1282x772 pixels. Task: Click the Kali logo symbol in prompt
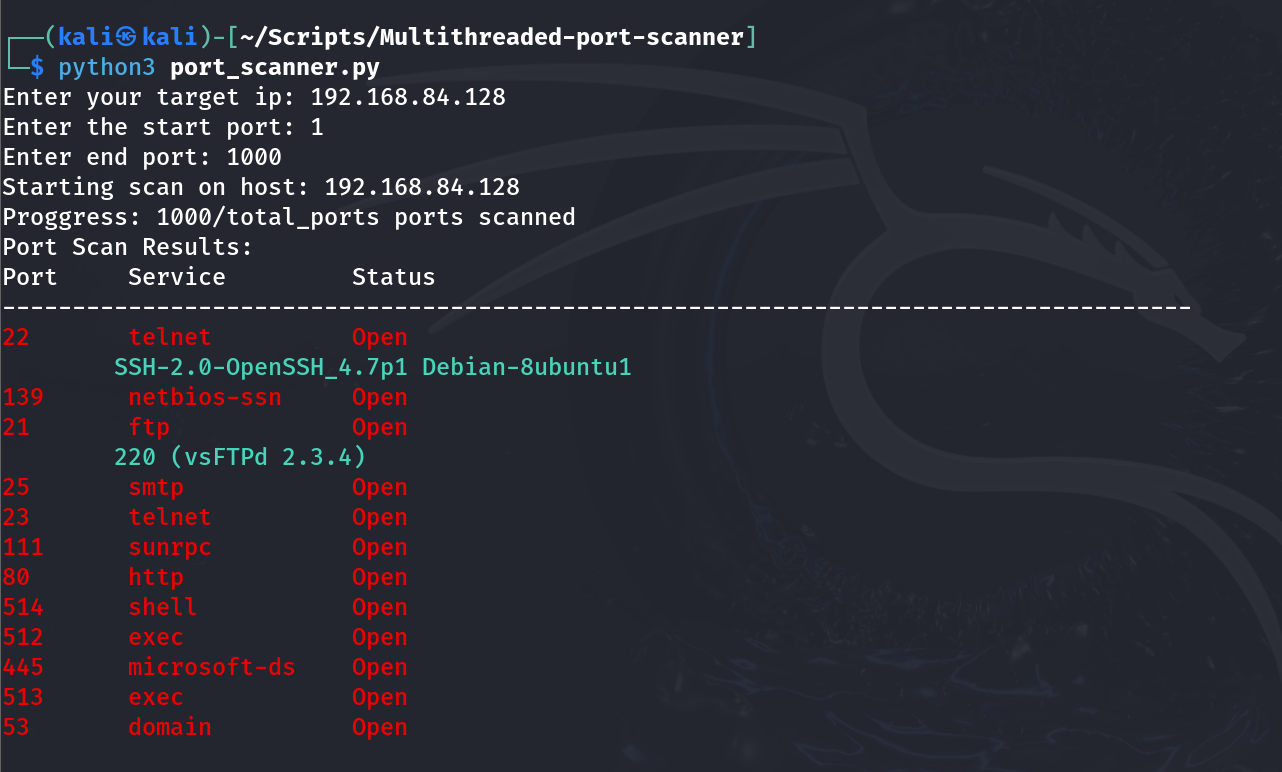point(125,38)
